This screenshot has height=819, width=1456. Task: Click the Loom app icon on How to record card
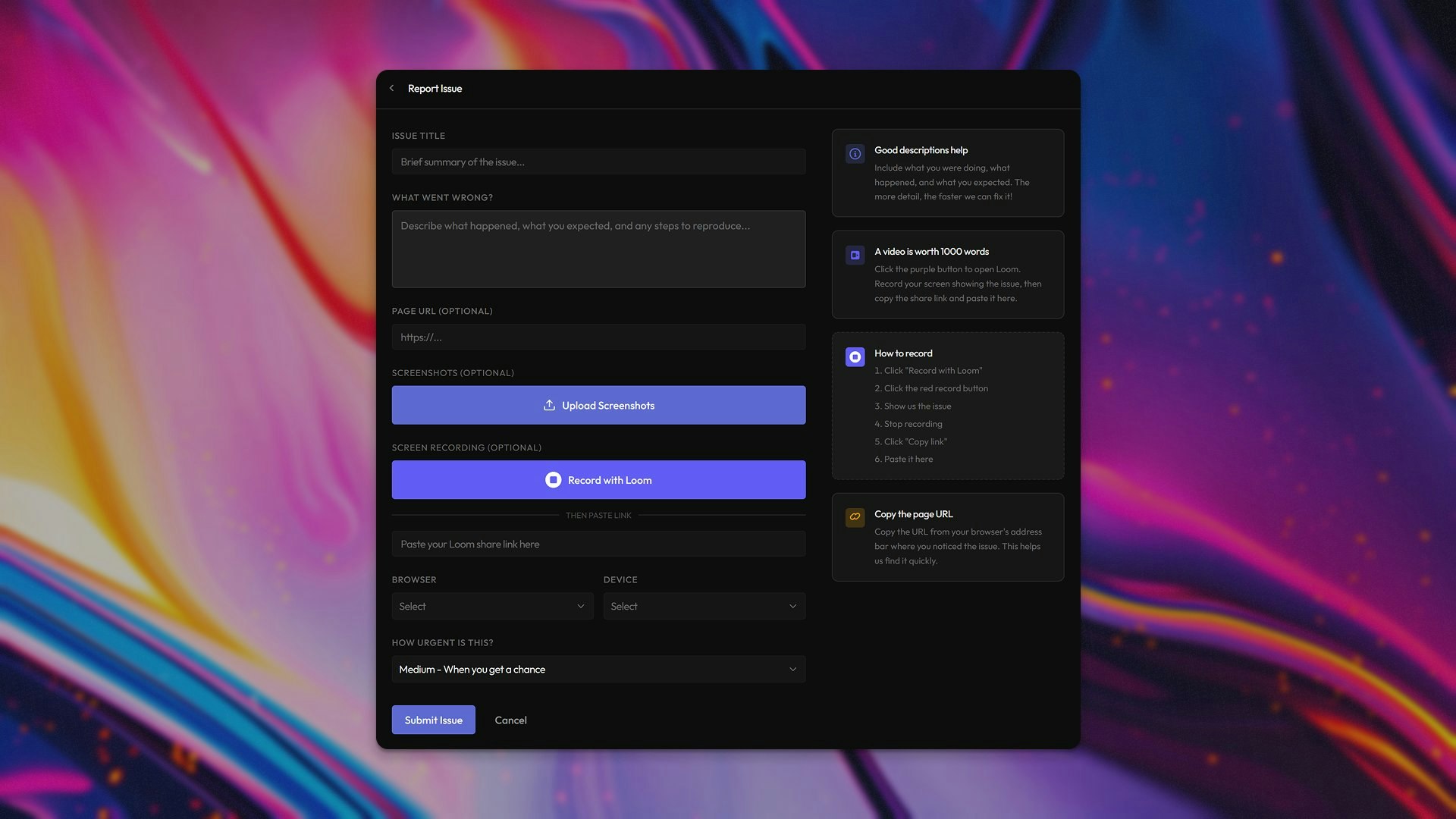click(855, 356)
